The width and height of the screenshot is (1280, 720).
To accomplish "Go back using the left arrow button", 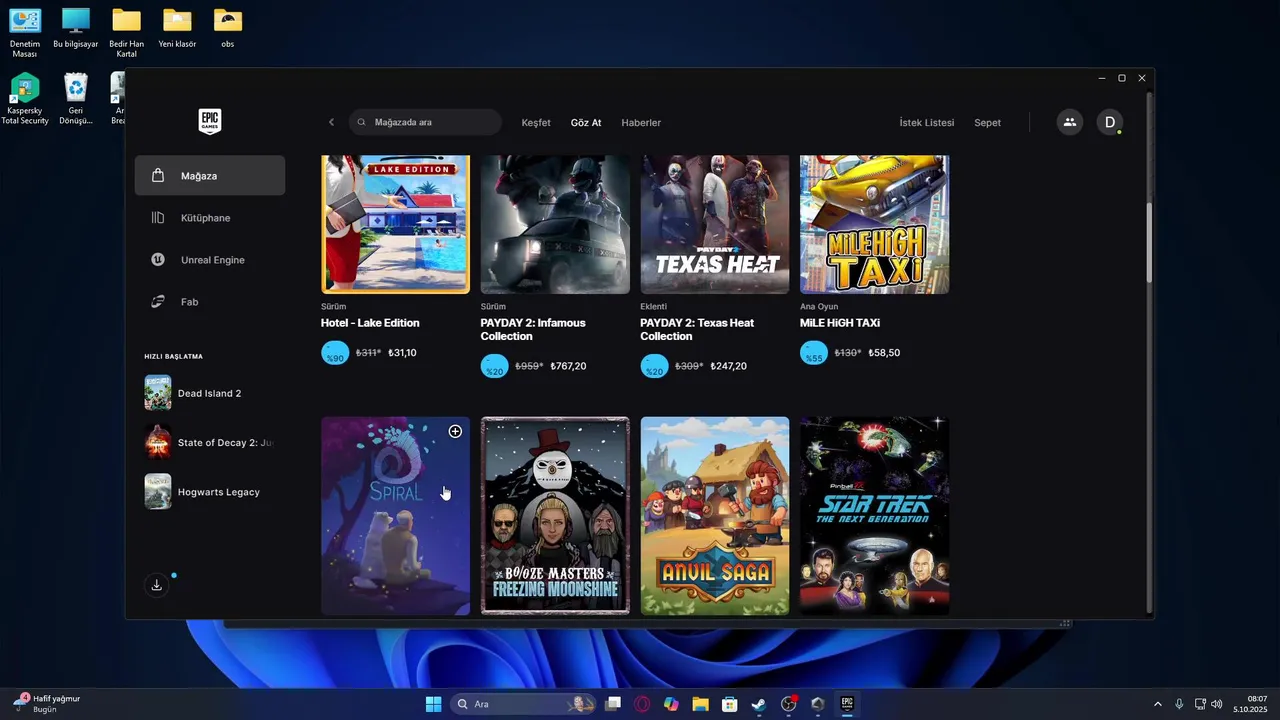I will 331,122.
